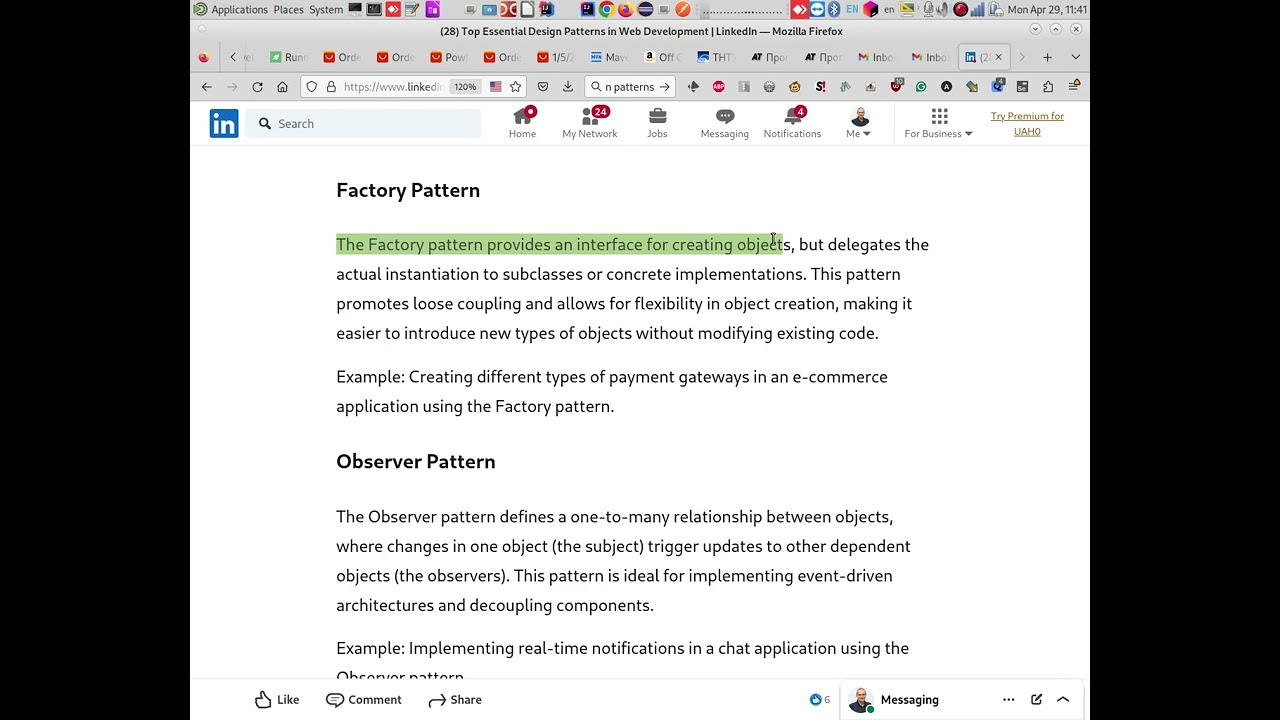Open LinkedIn Home feed
The height and width of the screenshot is (720, 1280).
522,123
